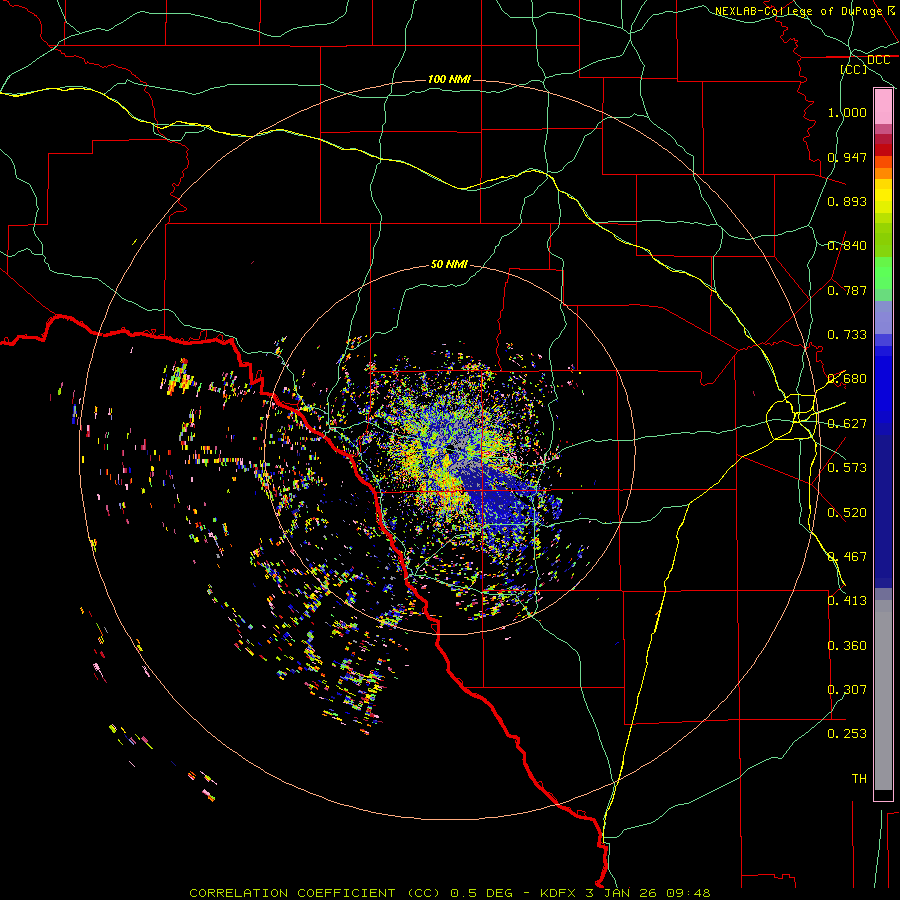Click the 0.307 color scale value
The height and width of the screenshot is (900, 900).
pos(847,690)
